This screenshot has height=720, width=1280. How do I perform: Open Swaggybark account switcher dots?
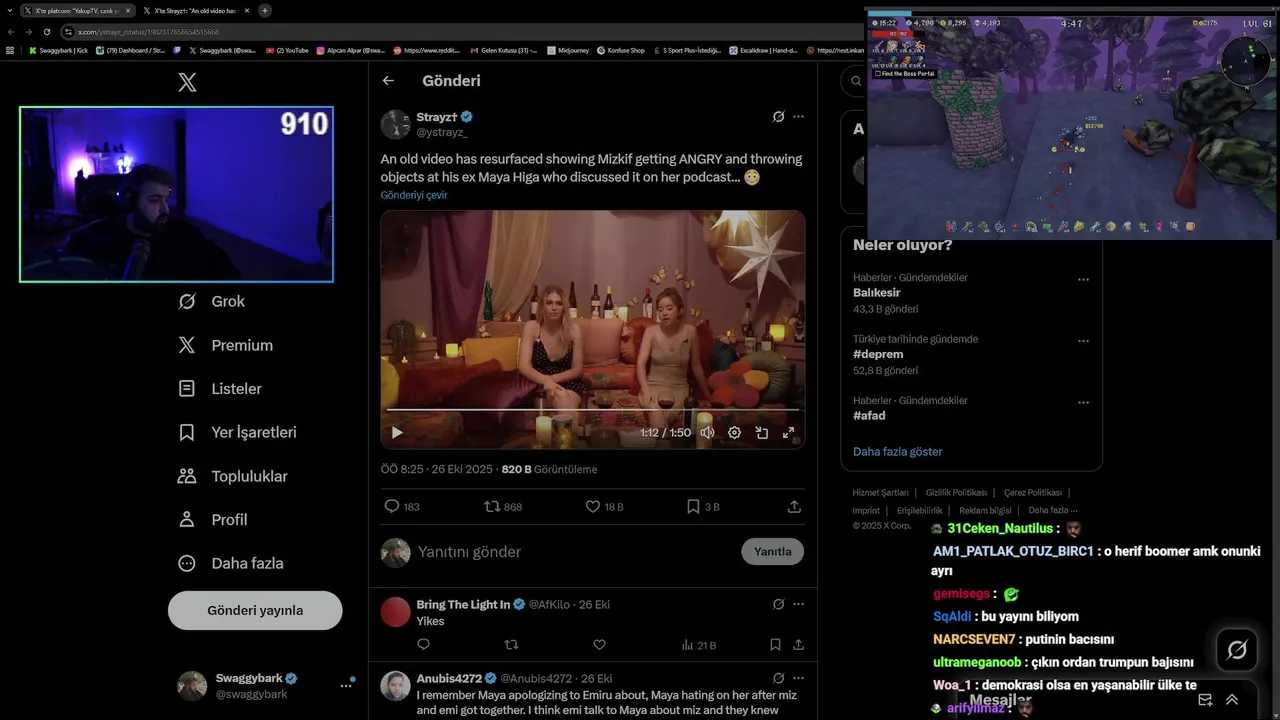(346, 685)
